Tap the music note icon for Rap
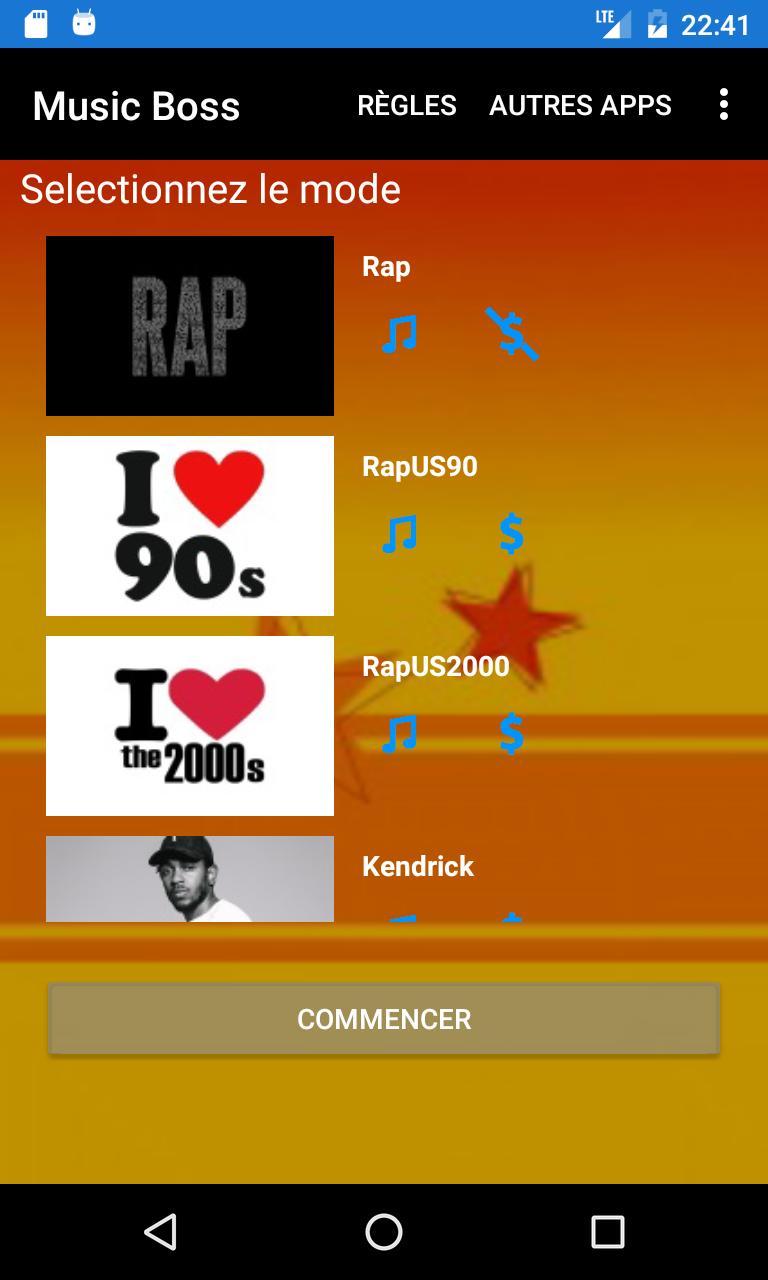Viewport: 768px width, 1280px height. (399, 334)
